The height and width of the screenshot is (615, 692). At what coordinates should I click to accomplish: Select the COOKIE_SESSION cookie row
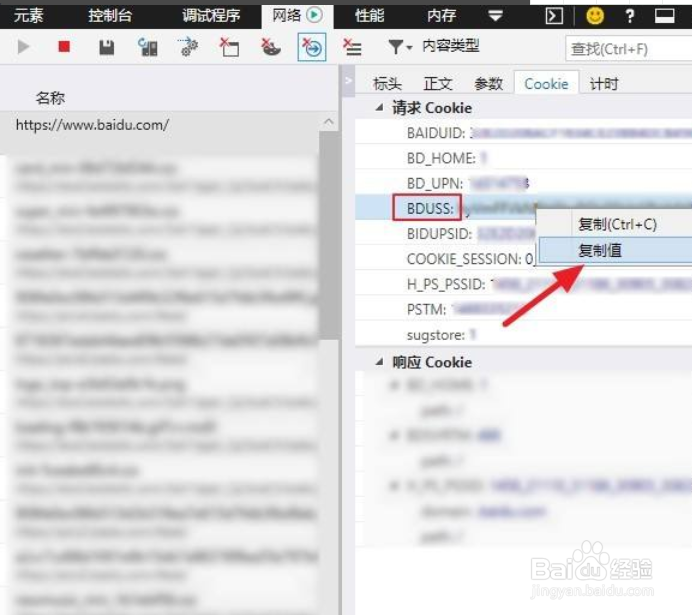click(x=446, y=259)
